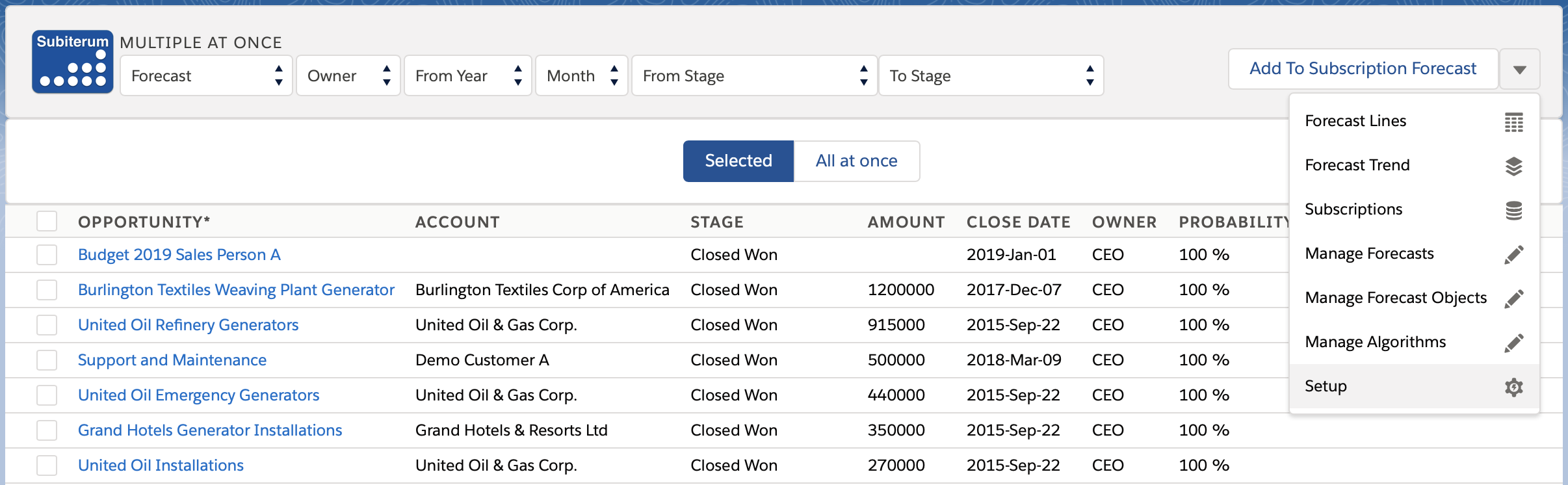
Task: Click the pencil icon beside Manage Algorithms
Action: [1513, 343]
